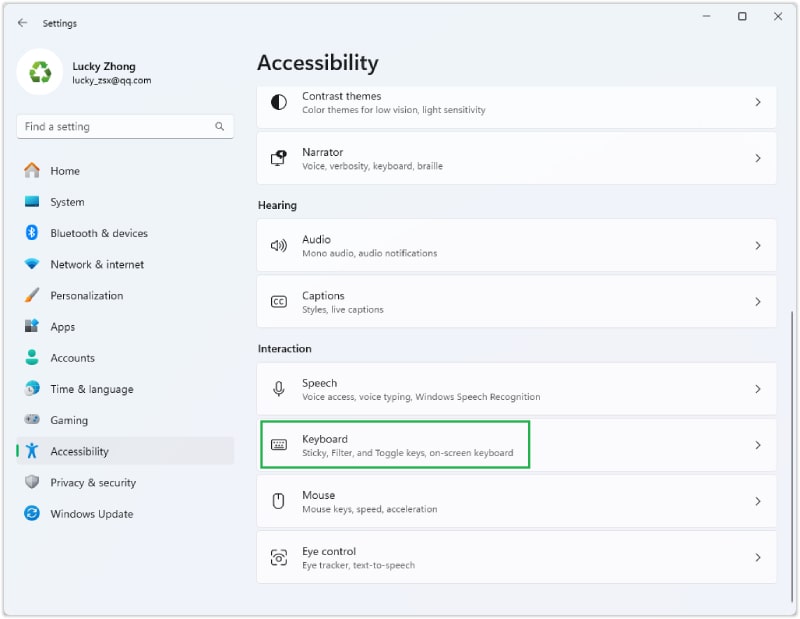Image resolution: width=800 pixels, height=619 pixels.
Task: Click the Narrator icon
Action: coord(279,158)
